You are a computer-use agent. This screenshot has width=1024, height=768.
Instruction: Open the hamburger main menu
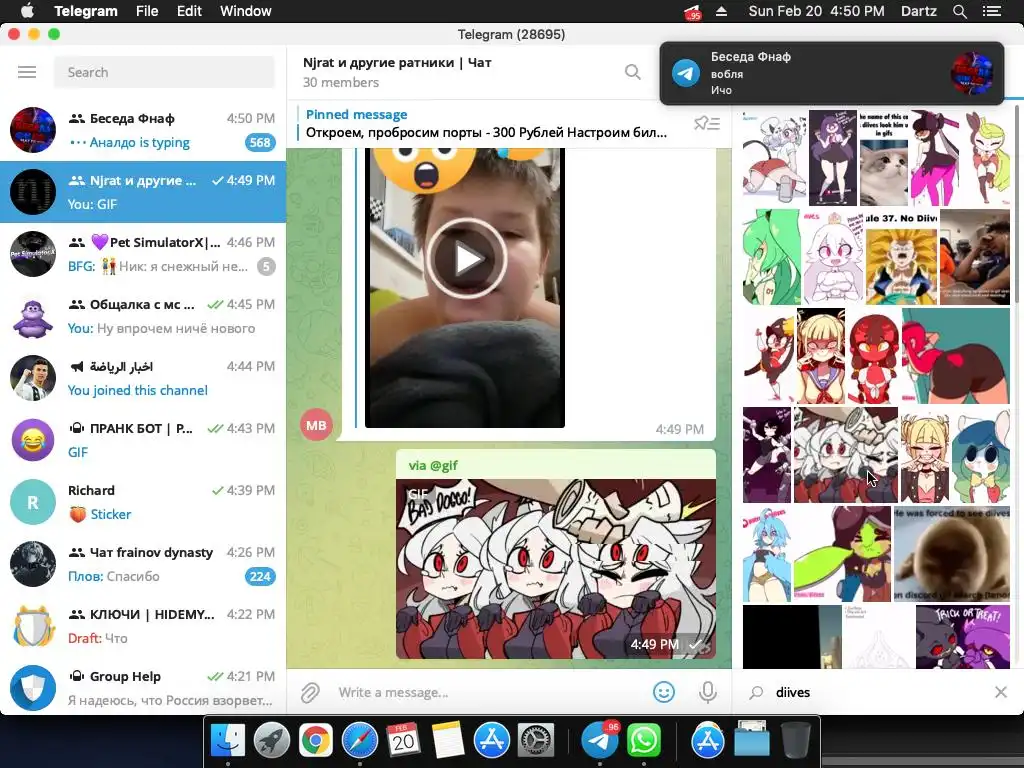[x=27, y=72]
